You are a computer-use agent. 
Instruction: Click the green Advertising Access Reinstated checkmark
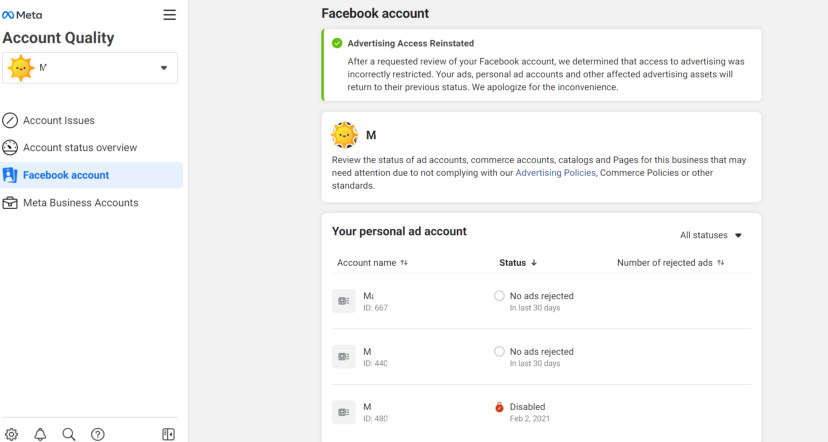(337, 43)
